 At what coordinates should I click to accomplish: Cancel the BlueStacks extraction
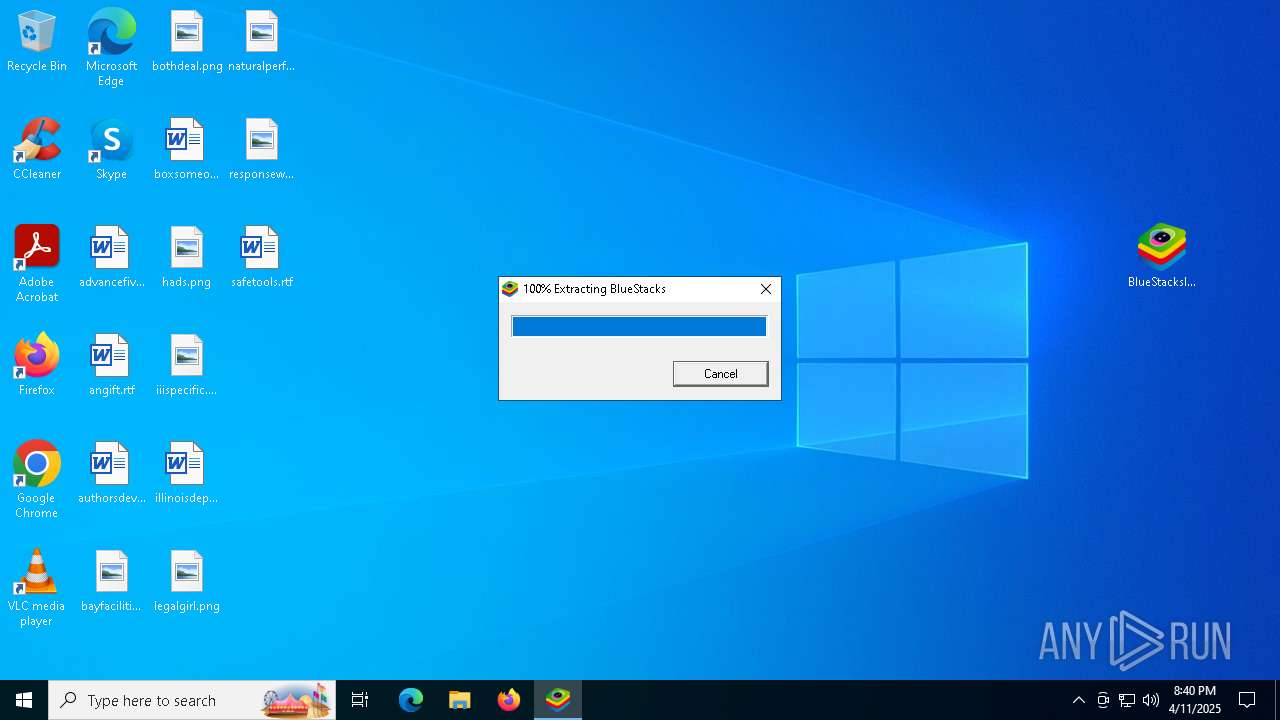coord(721,374)
